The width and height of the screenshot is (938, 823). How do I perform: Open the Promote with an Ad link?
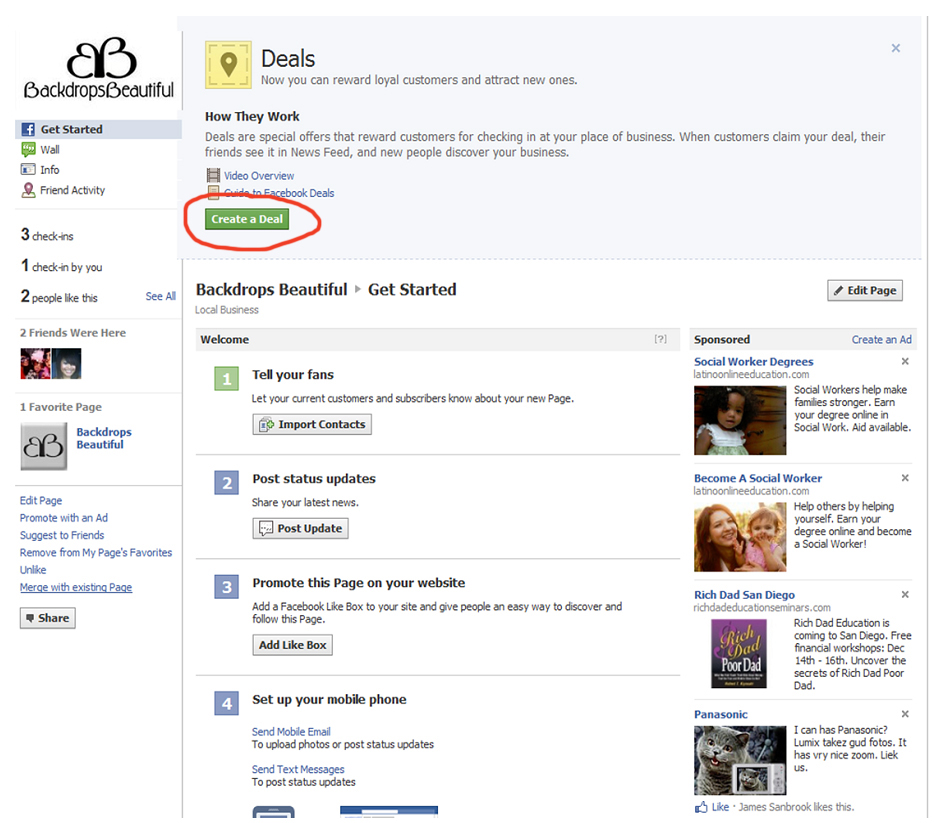click(x=64, y=518)
